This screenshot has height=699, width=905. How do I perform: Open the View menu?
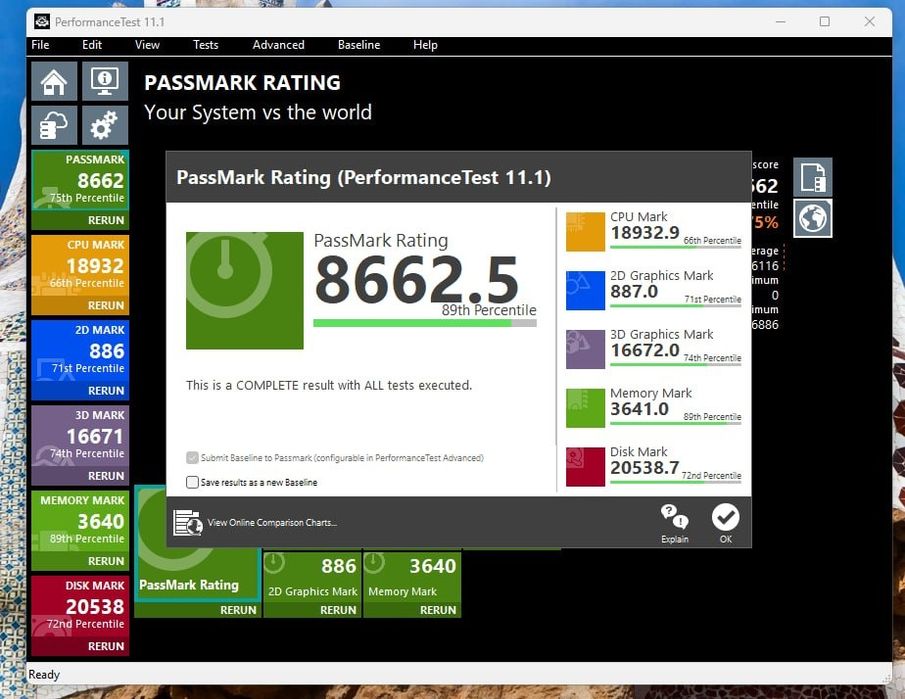[147, 45]
